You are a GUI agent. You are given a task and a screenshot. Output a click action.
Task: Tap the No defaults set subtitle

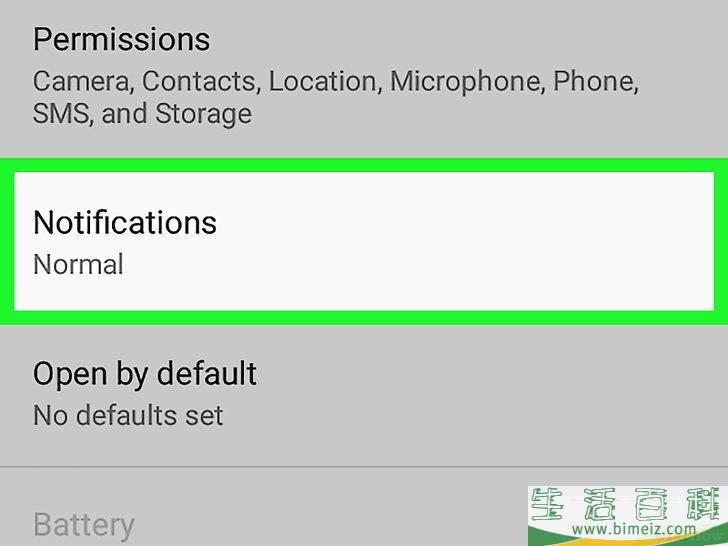(128, 415)
